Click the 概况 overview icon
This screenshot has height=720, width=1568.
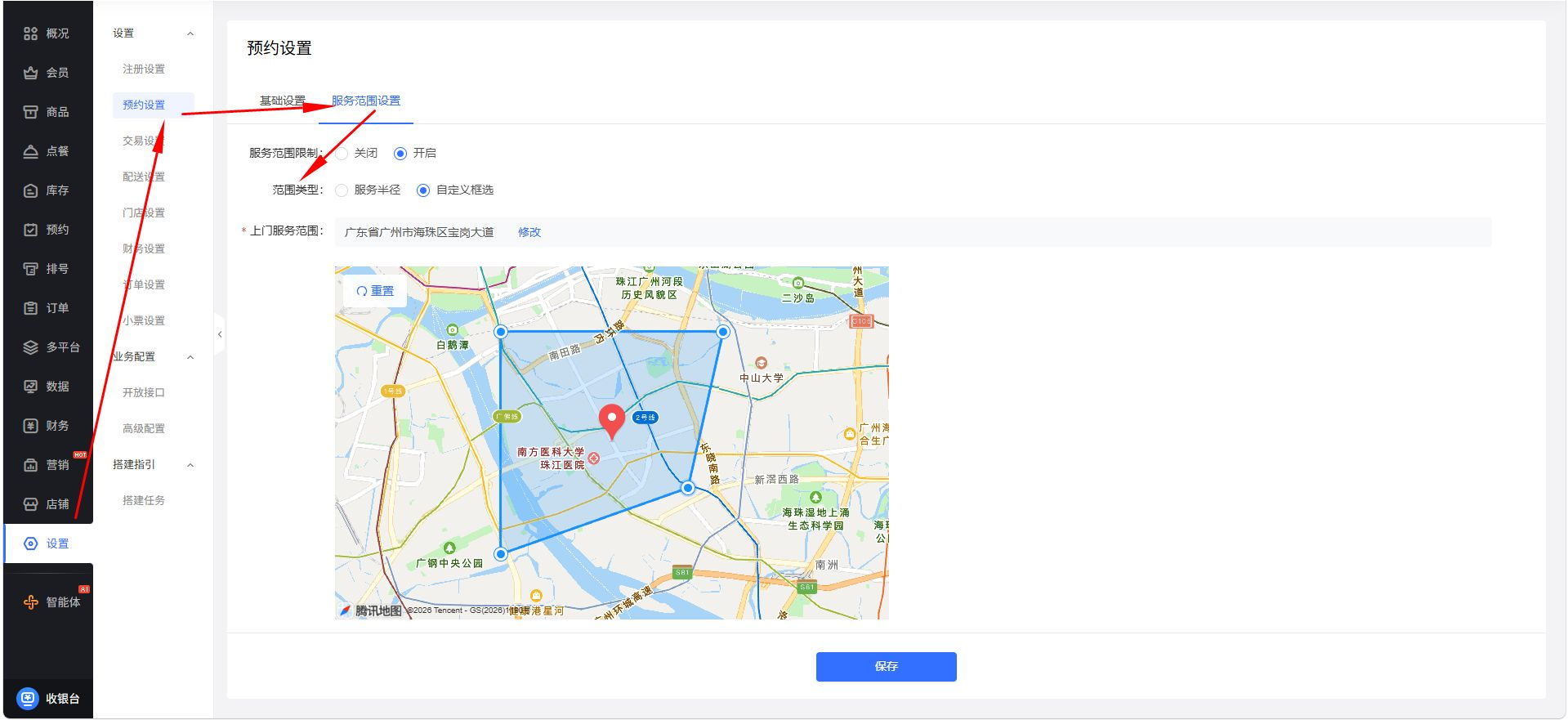tap(30, 34)
